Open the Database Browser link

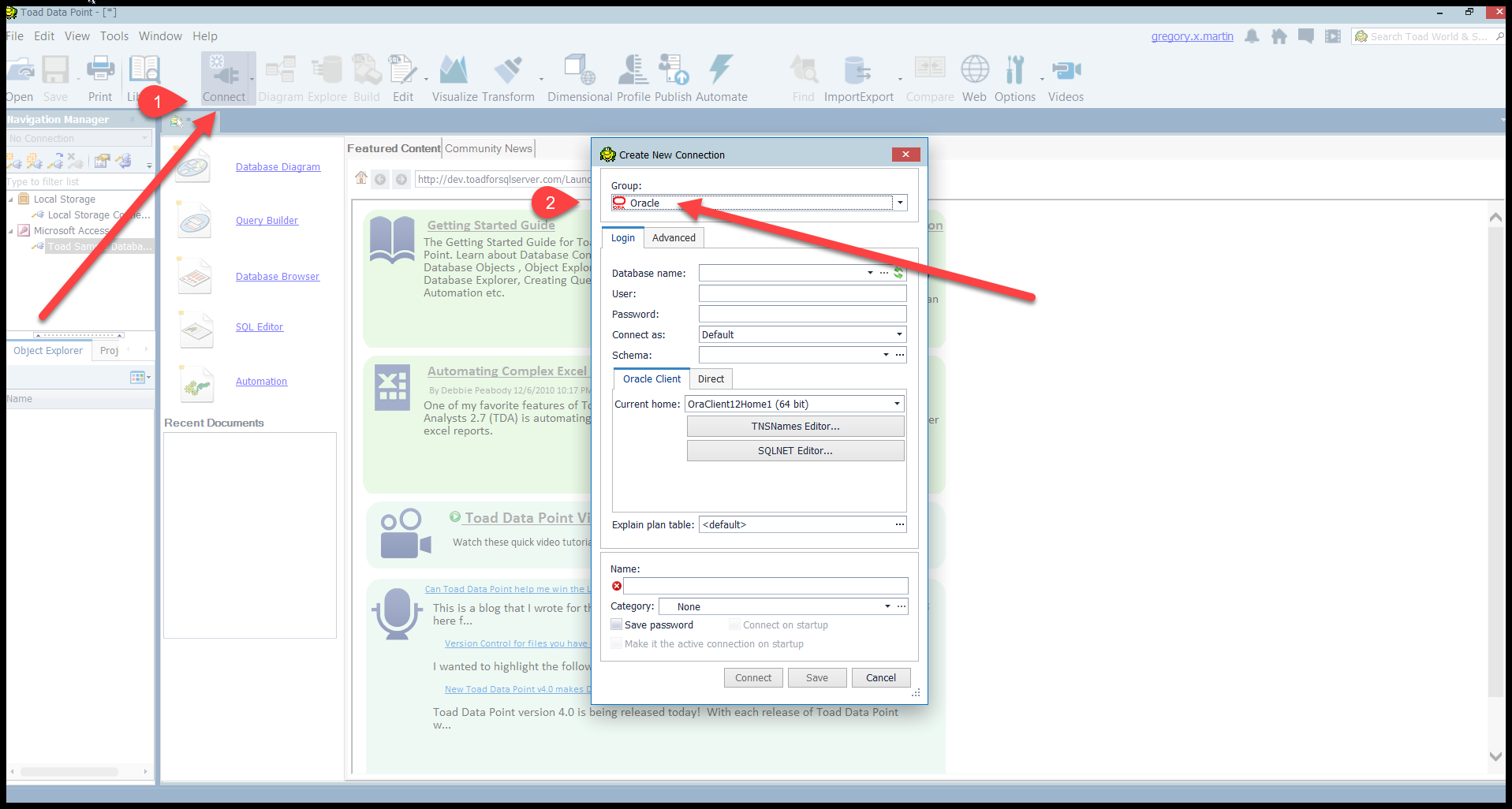pyautogui.click(x=278, y=276)
